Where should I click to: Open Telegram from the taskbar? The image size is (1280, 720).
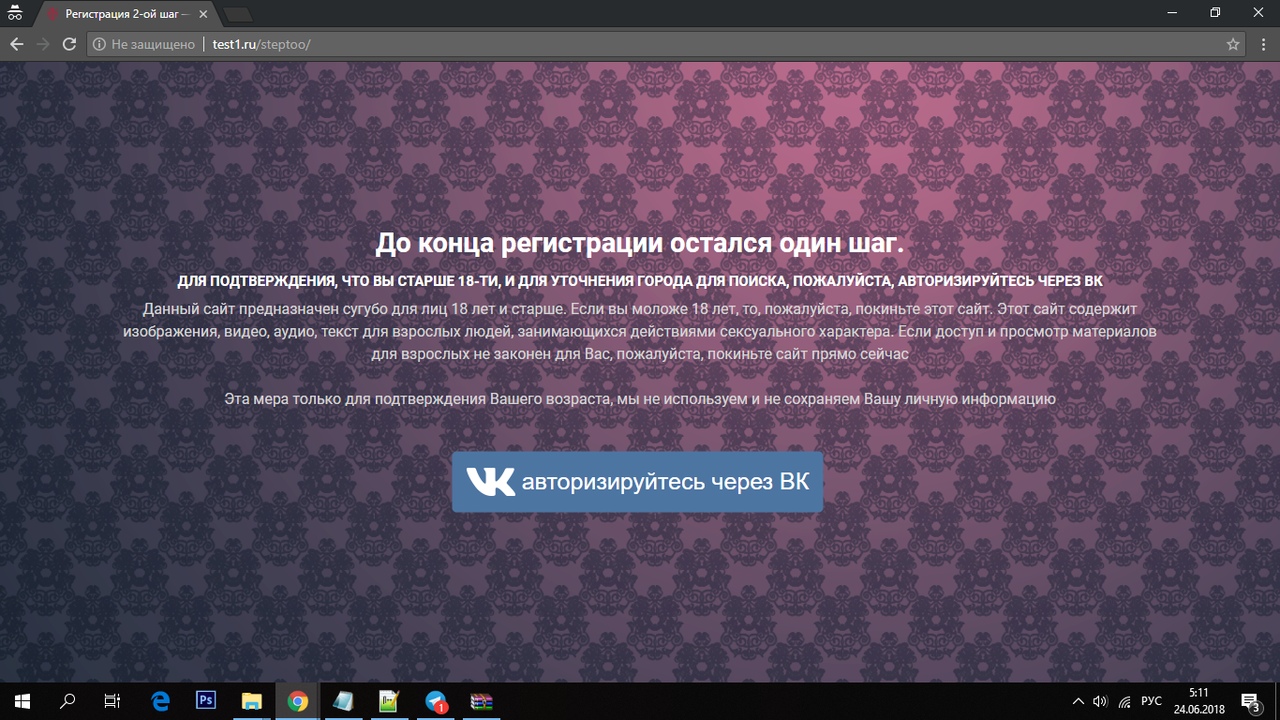click(436, 701)
